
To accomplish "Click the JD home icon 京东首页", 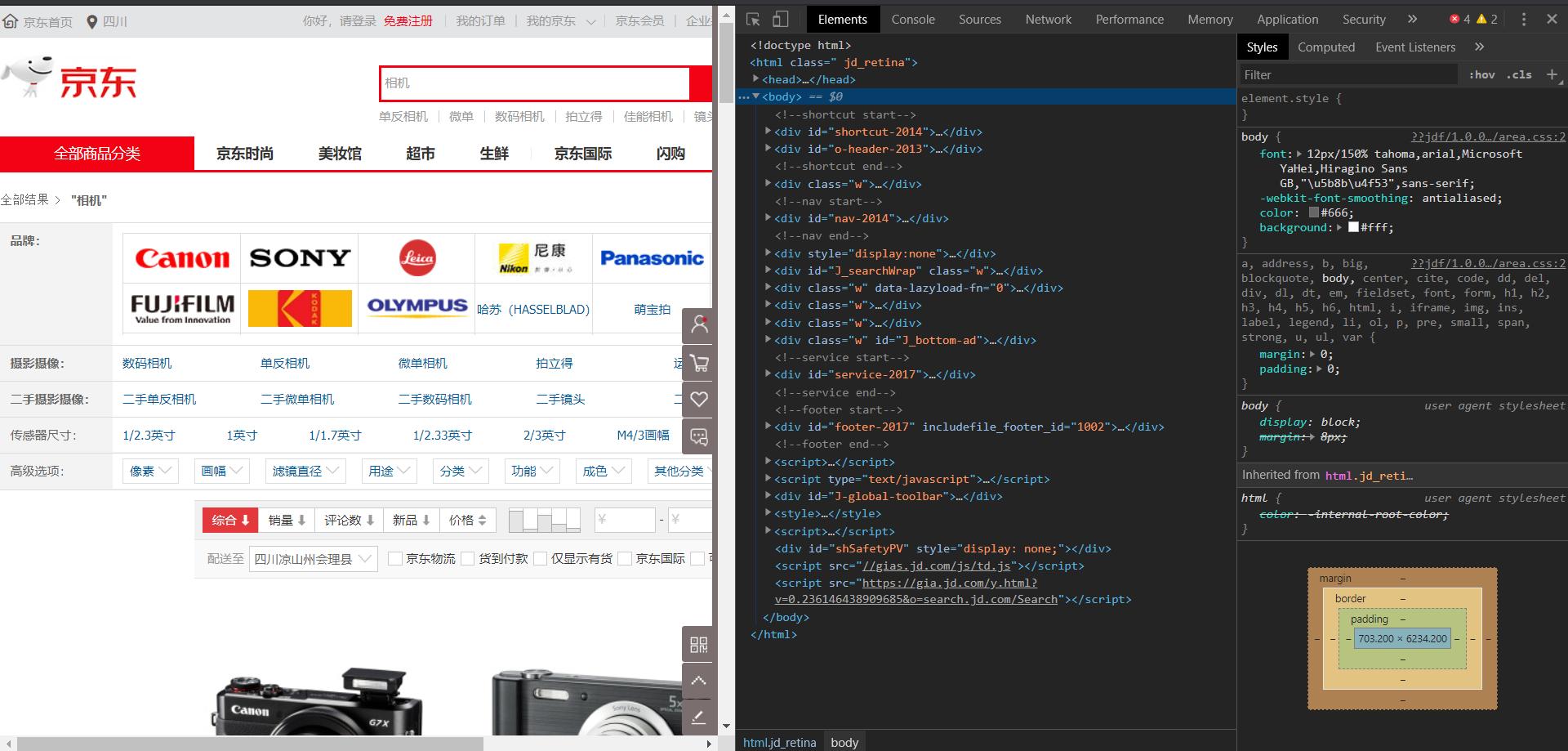I will [x=38, y=21].
